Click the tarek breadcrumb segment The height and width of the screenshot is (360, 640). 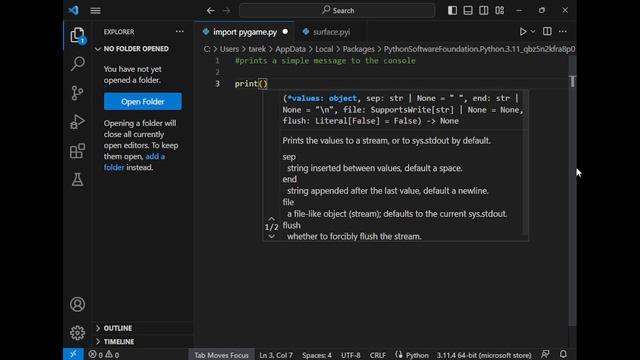pyautogui.click(x=257, y=49)
